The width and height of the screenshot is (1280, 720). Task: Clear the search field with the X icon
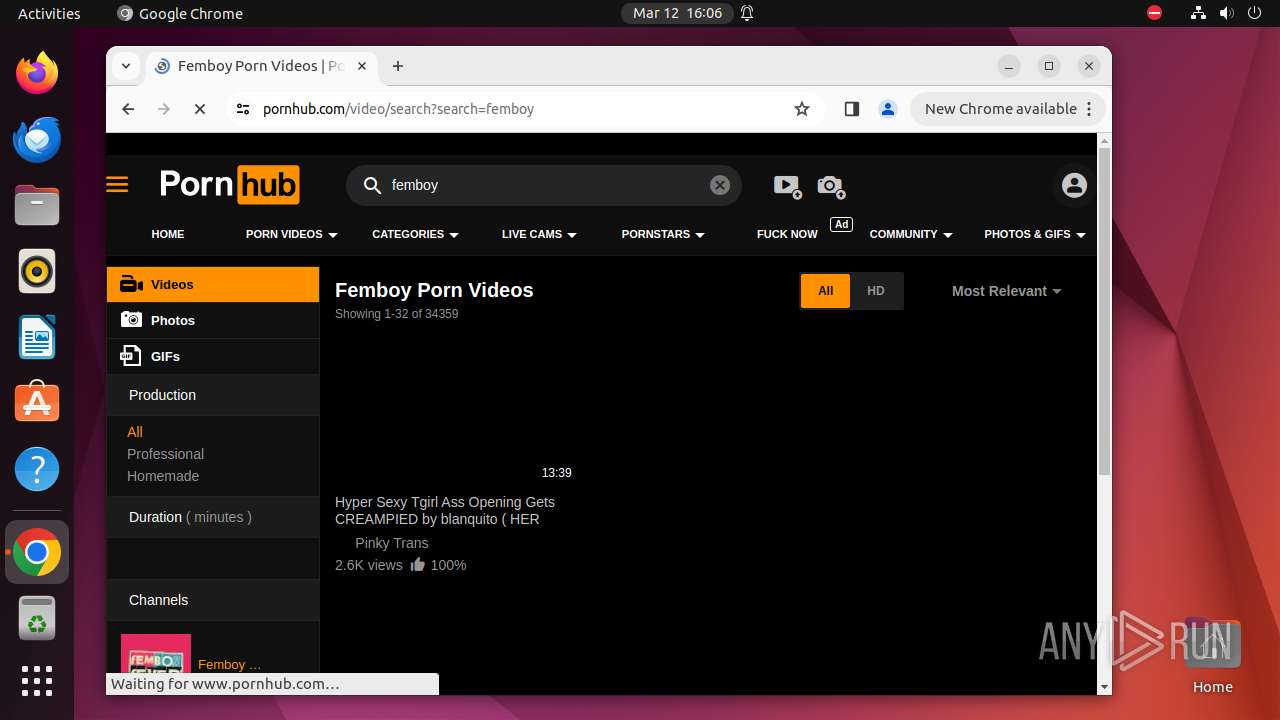(720, 185)
